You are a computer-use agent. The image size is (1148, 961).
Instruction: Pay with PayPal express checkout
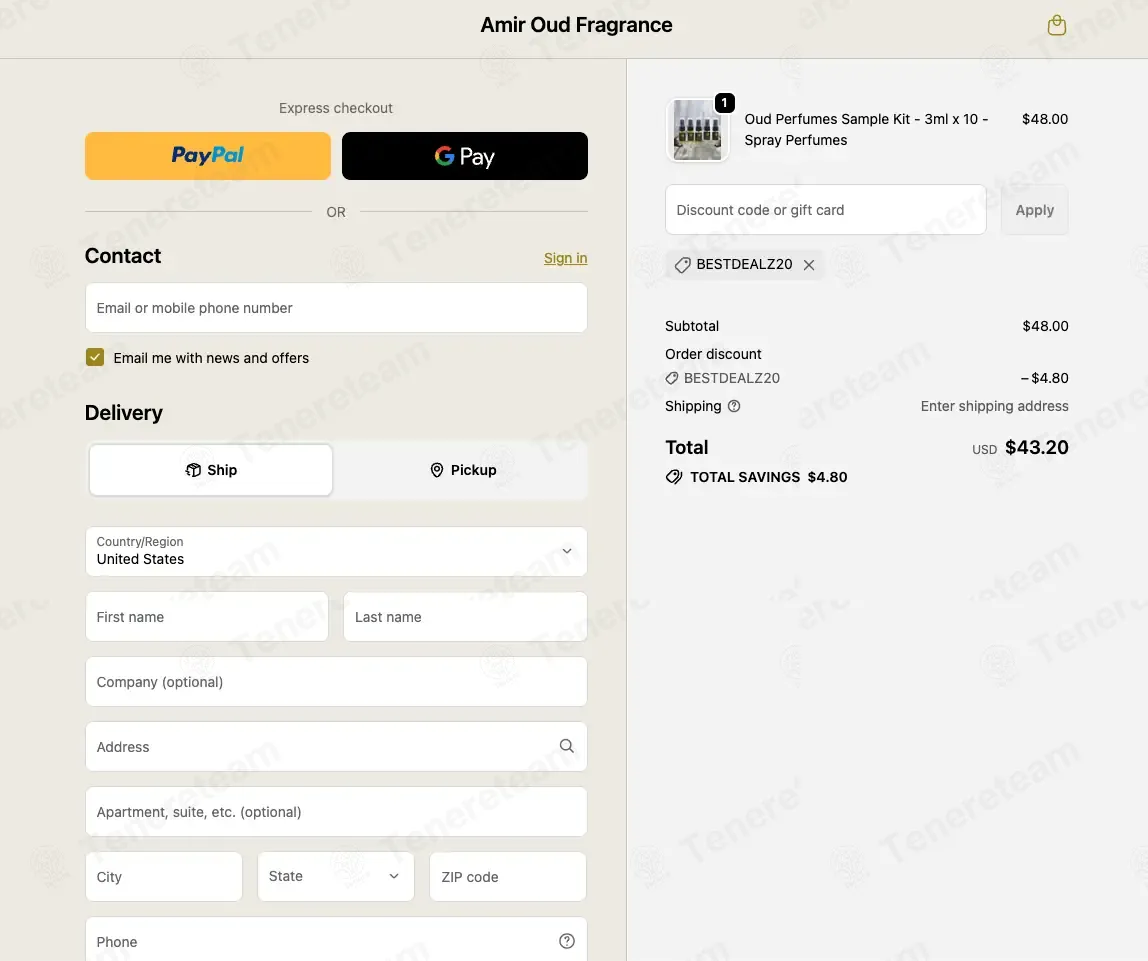click(x=208, y=156)
